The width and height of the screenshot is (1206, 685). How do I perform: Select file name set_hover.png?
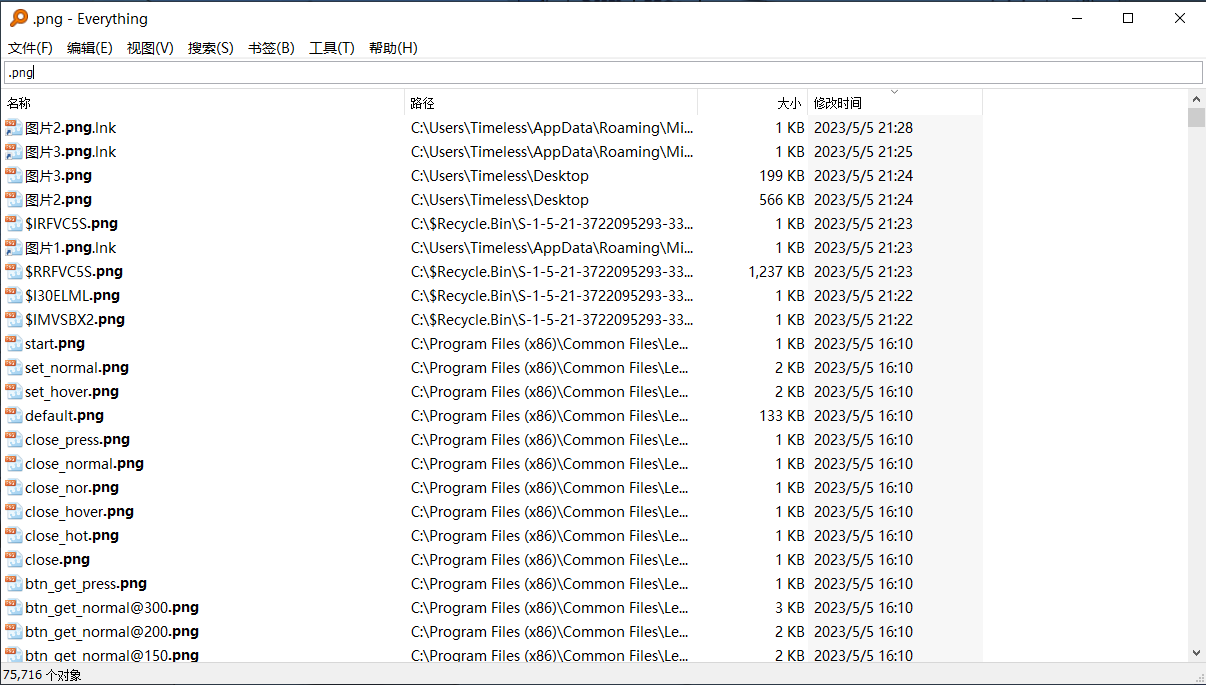(72, 391)
